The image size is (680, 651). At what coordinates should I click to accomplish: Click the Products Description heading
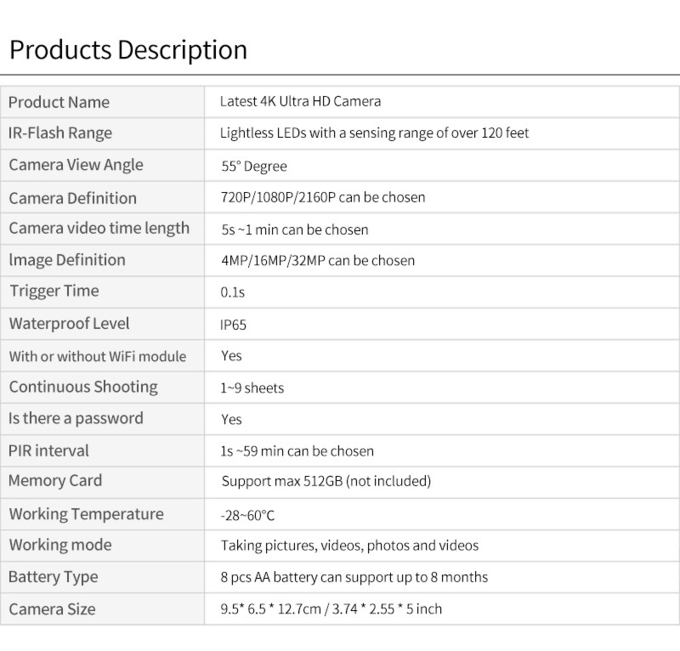coord(128,50)
